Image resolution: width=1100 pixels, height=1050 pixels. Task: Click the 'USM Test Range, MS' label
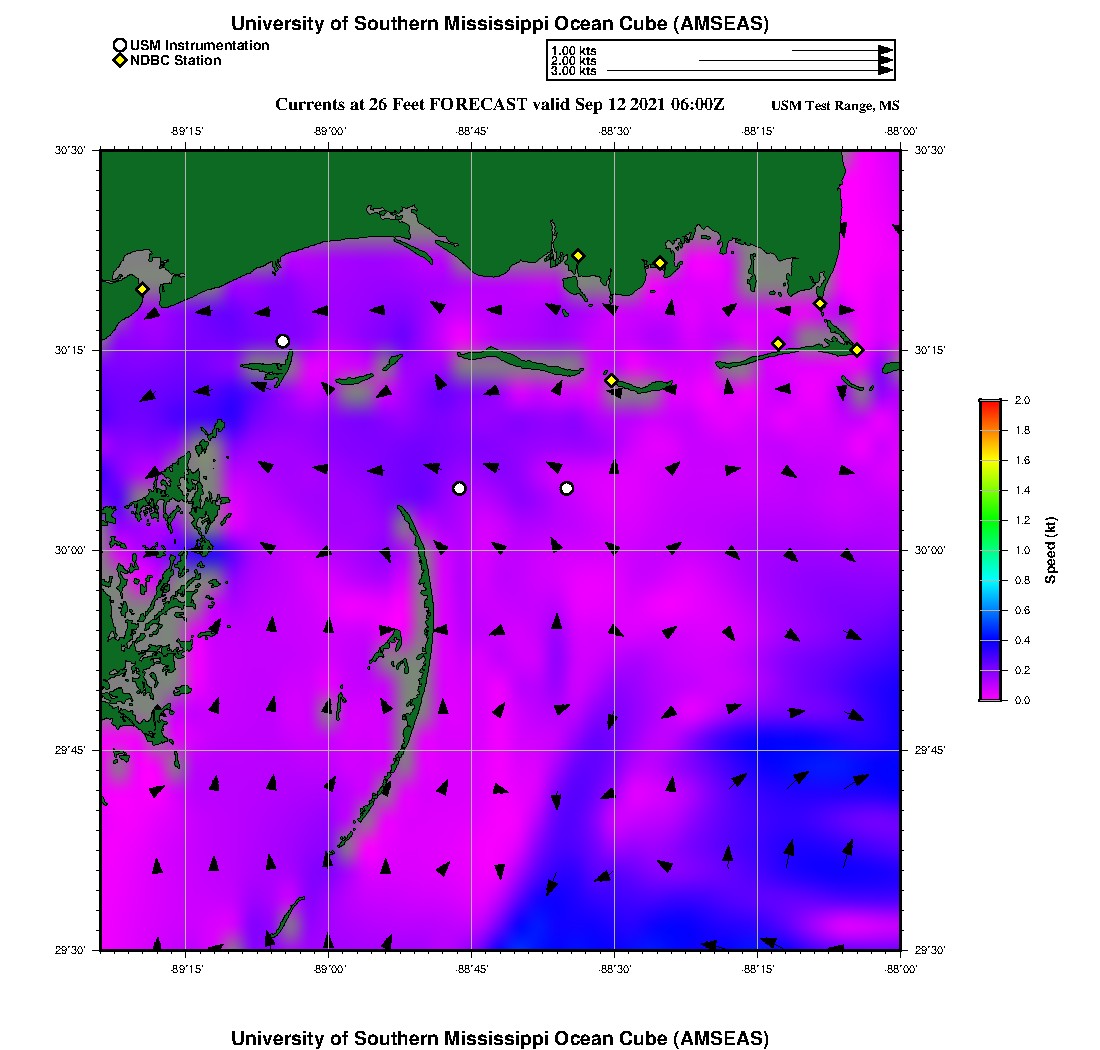tap(835, 106)
